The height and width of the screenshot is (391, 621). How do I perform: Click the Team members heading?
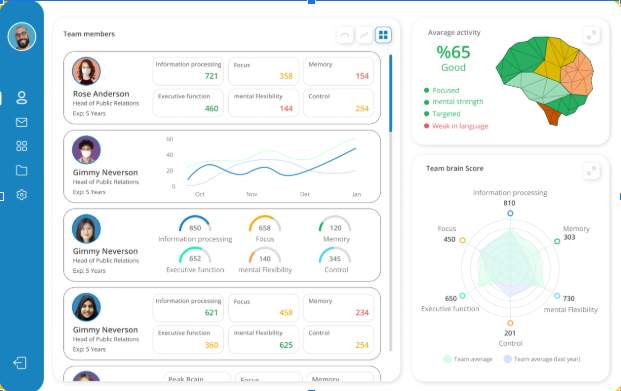click(89, 34)
